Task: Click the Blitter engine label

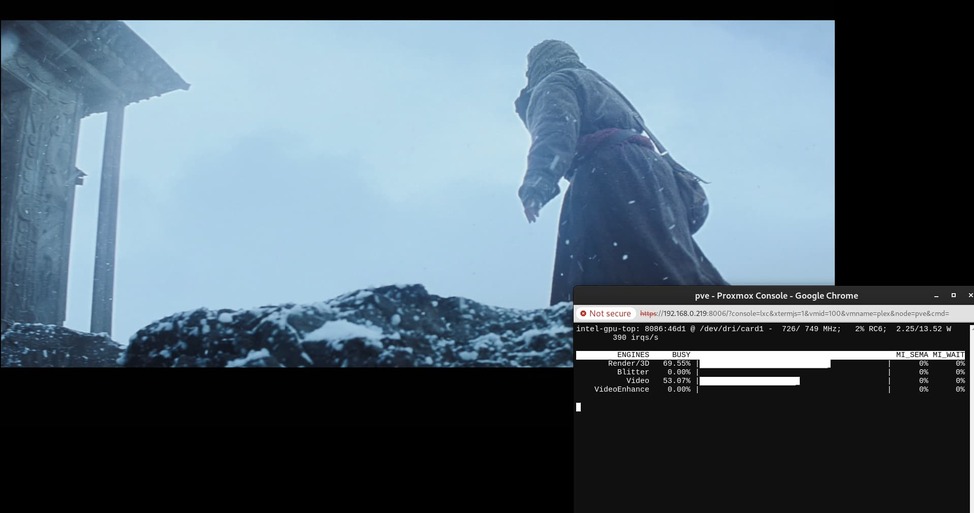Action: click(633, 372)
